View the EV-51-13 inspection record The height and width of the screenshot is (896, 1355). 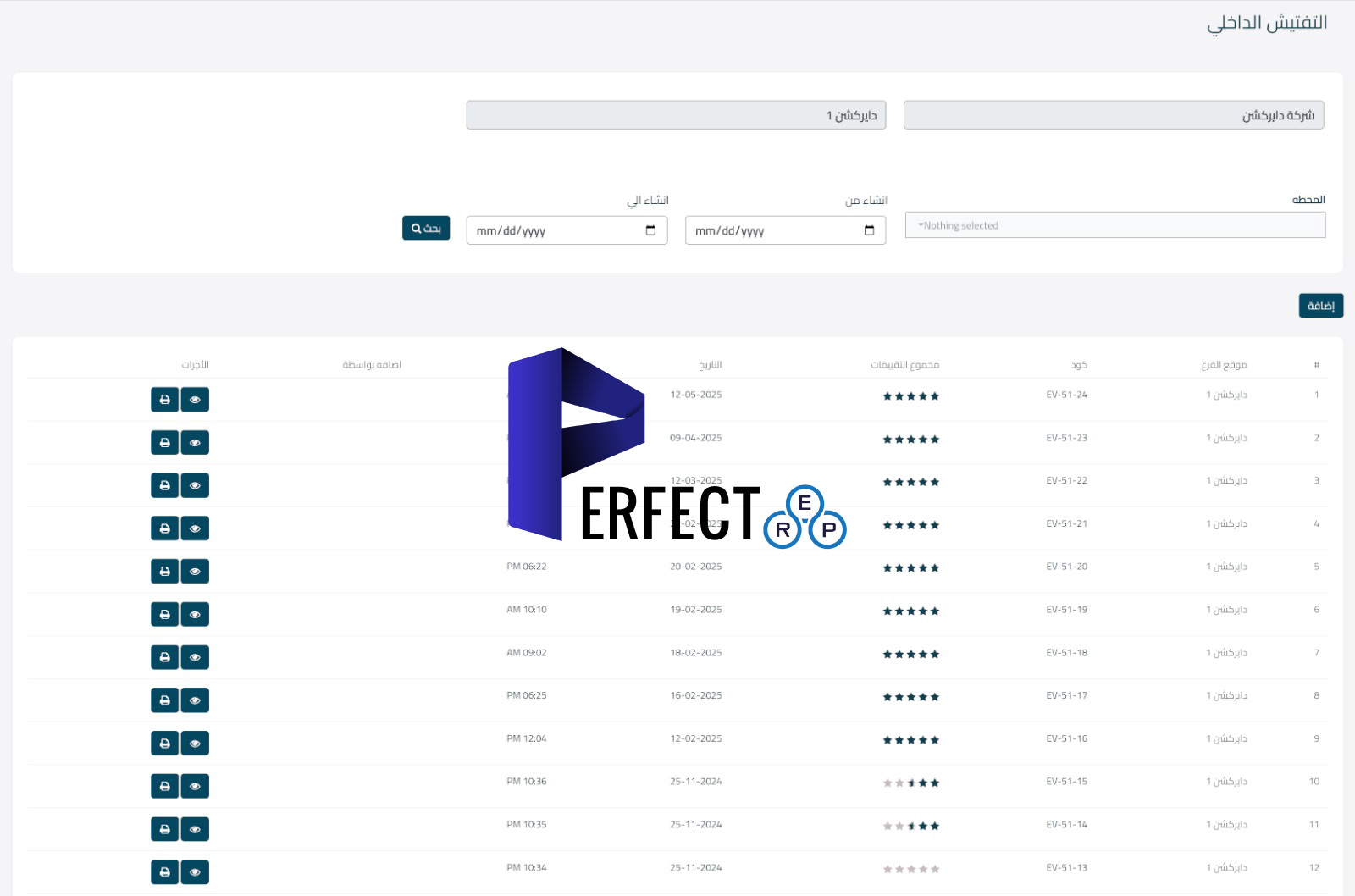tap(195, 872)
